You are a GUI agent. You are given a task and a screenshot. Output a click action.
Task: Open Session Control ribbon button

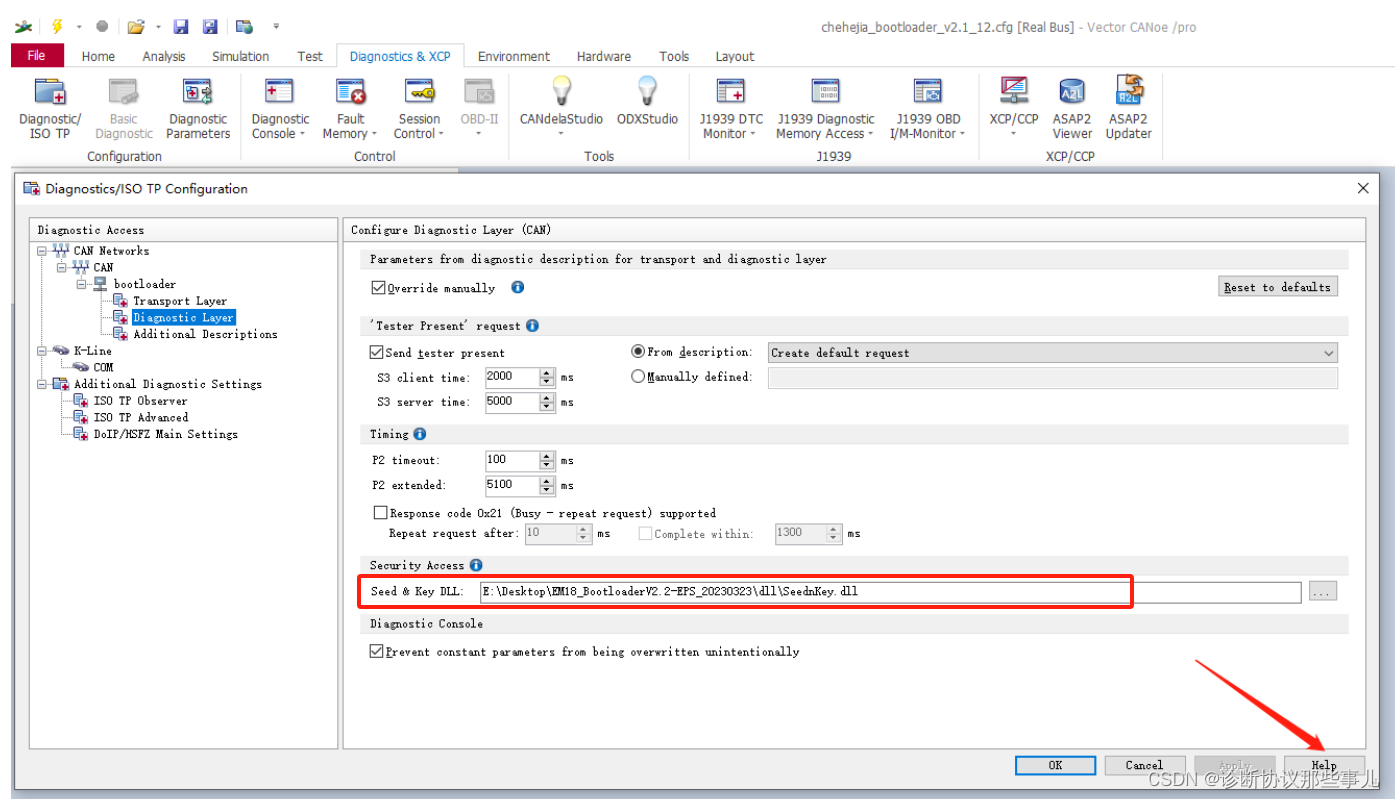419,109
